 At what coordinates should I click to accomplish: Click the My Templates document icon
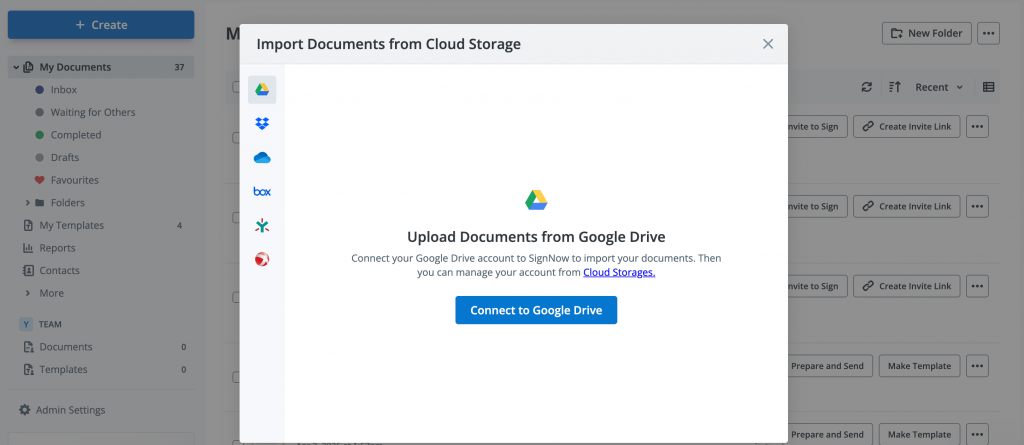point(28,225)
